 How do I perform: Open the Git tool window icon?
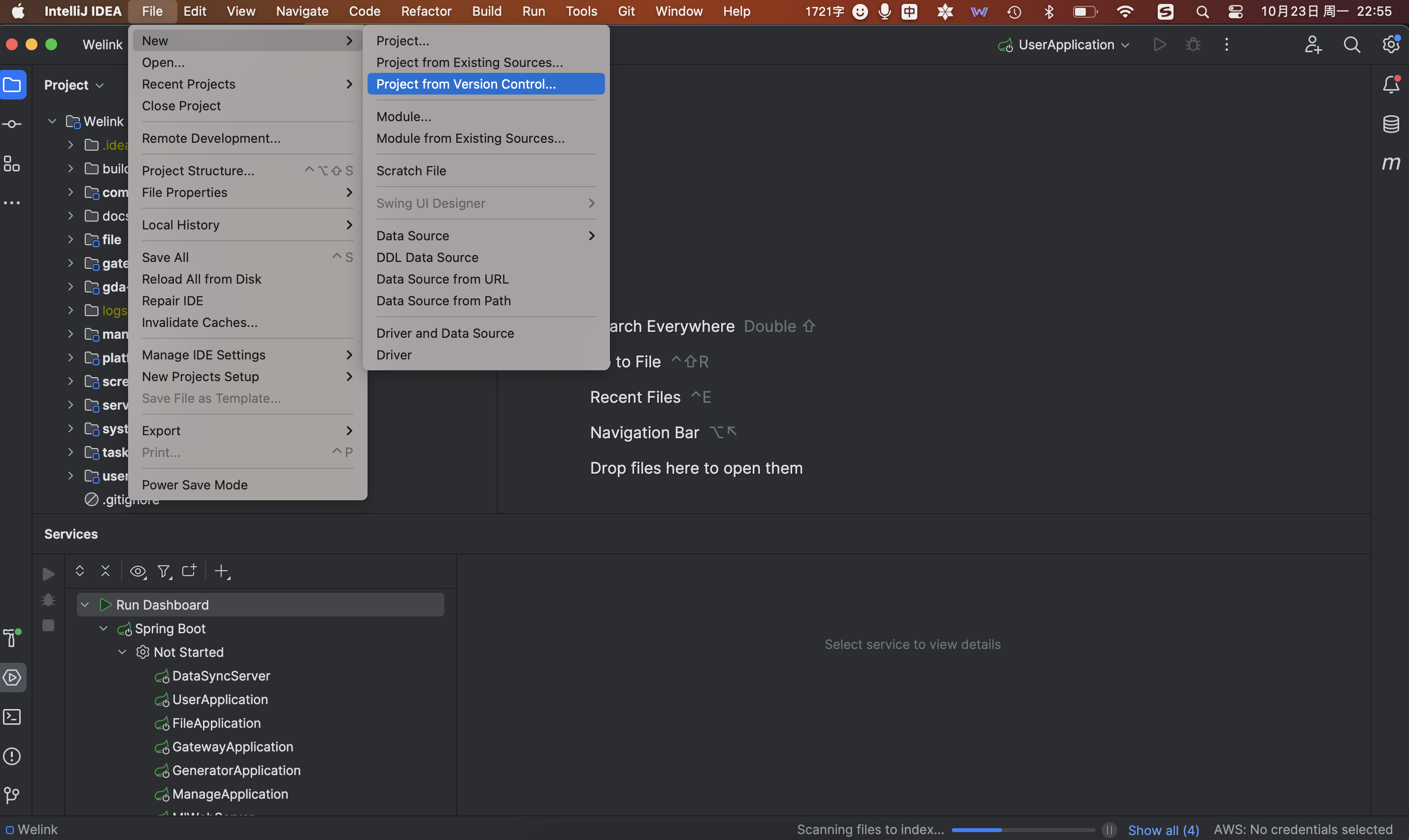coord(12,796)
